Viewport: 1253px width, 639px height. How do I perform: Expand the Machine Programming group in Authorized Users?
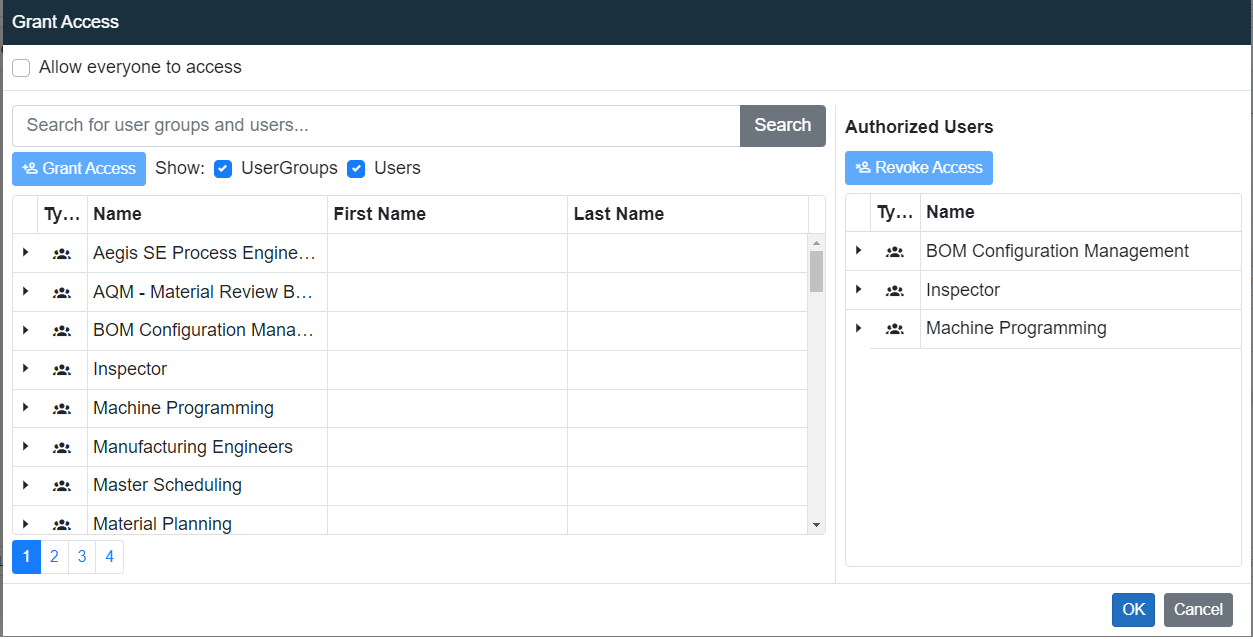[x=858, y=328]
